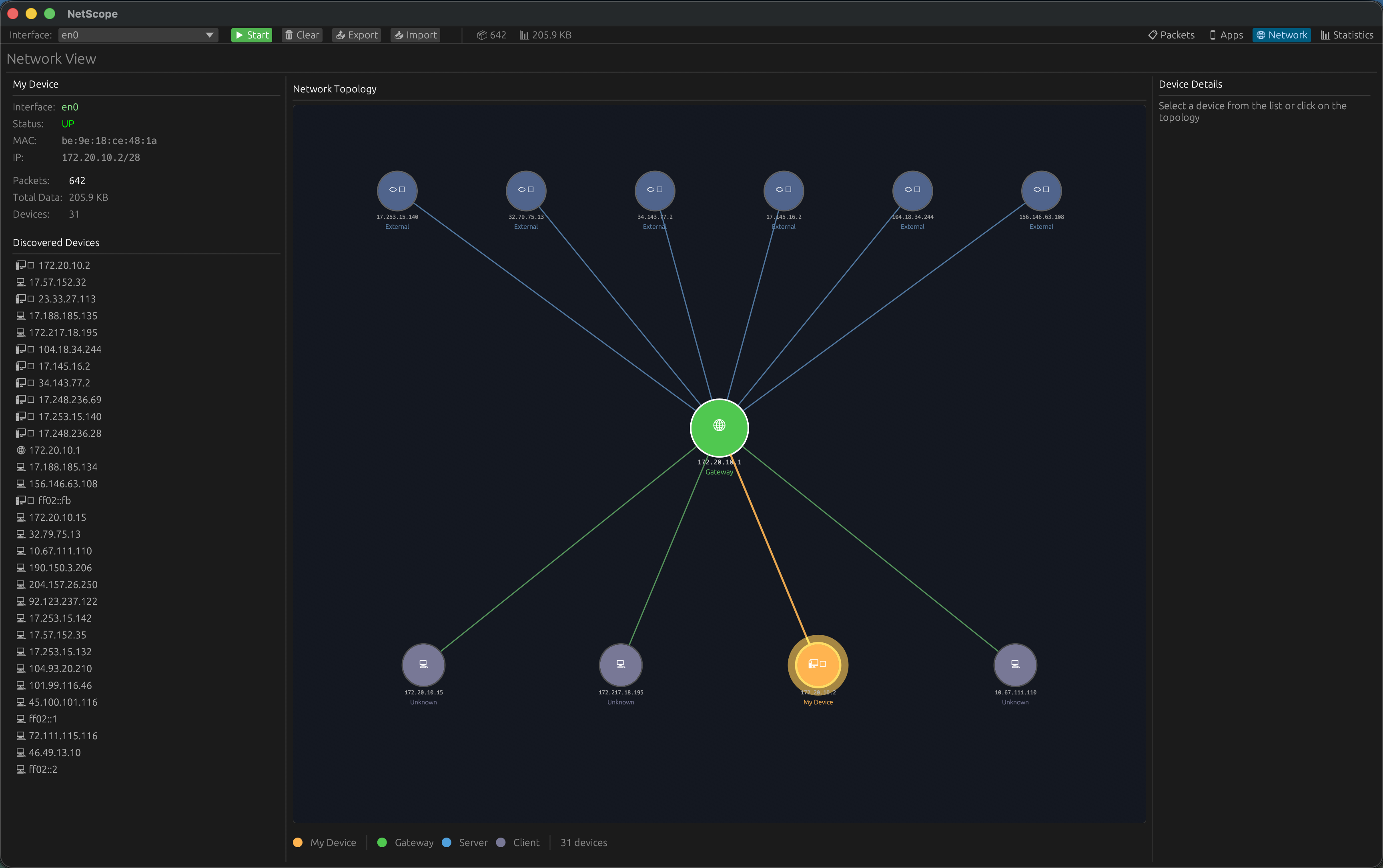Click the 10.67.111.110 Unknown node icon
The height and width of the screenshot is (868, 1383).
[x=1015, y=664]
